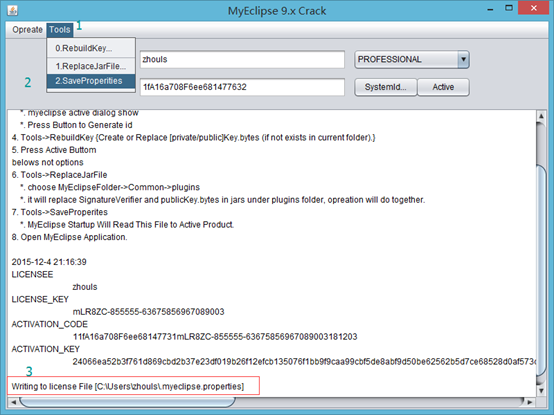Close the Tools menu
This screenshot has height=415, width=554.
coord(60,30)
